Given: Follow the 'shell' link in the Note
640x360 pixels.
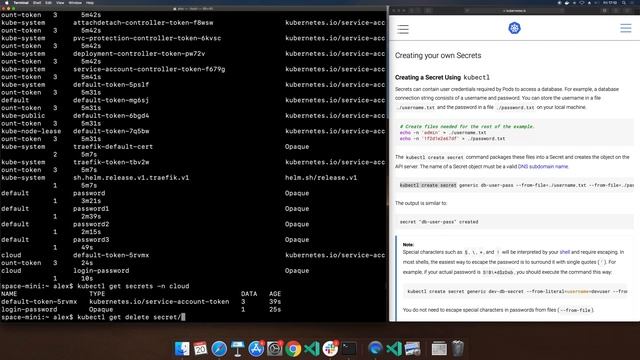Looking at the screenshot, I should coord(564,252).
